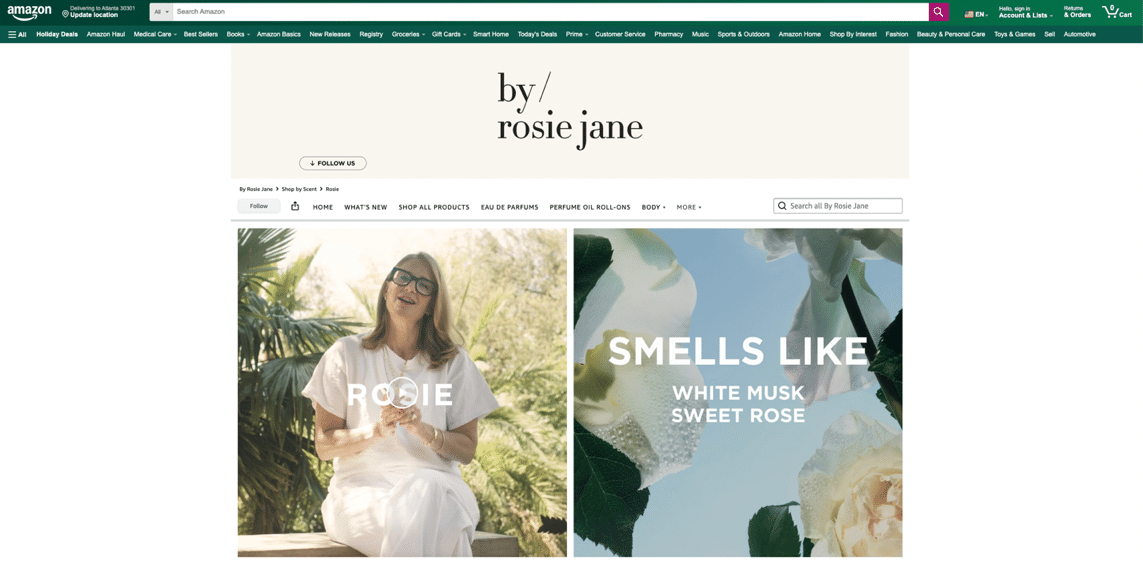1143x575 pixels.
Task: Open the WHAT'S NEW tab
Action: coord(365,207)
